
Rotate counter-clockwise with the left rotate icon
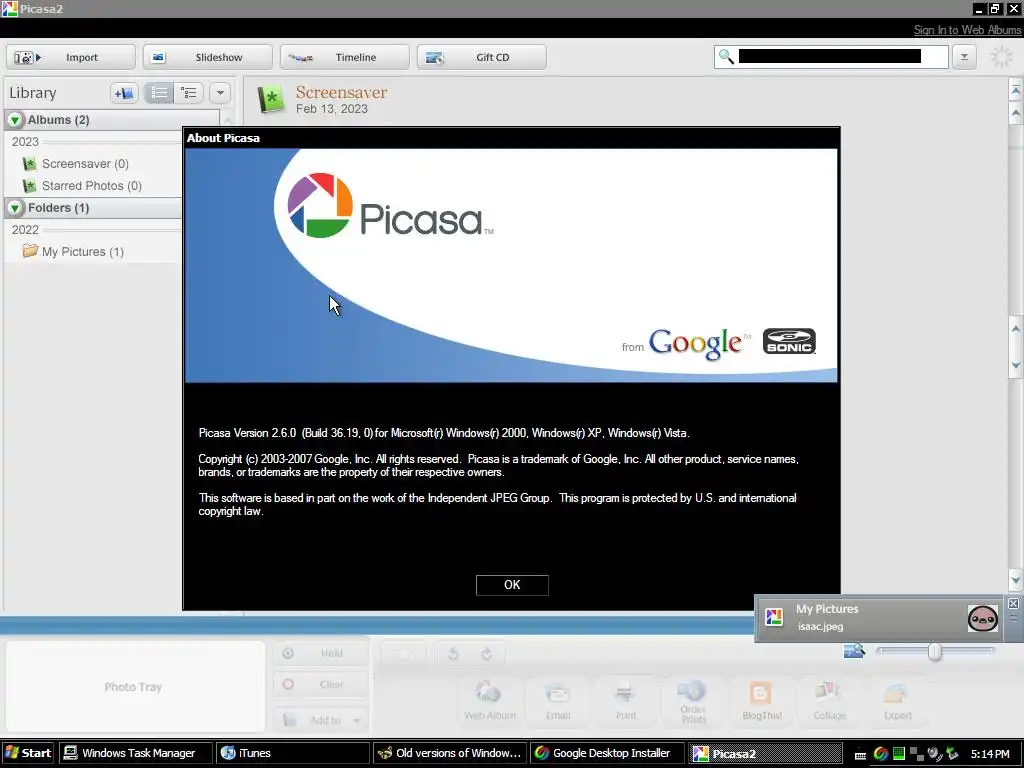(453, 654)
